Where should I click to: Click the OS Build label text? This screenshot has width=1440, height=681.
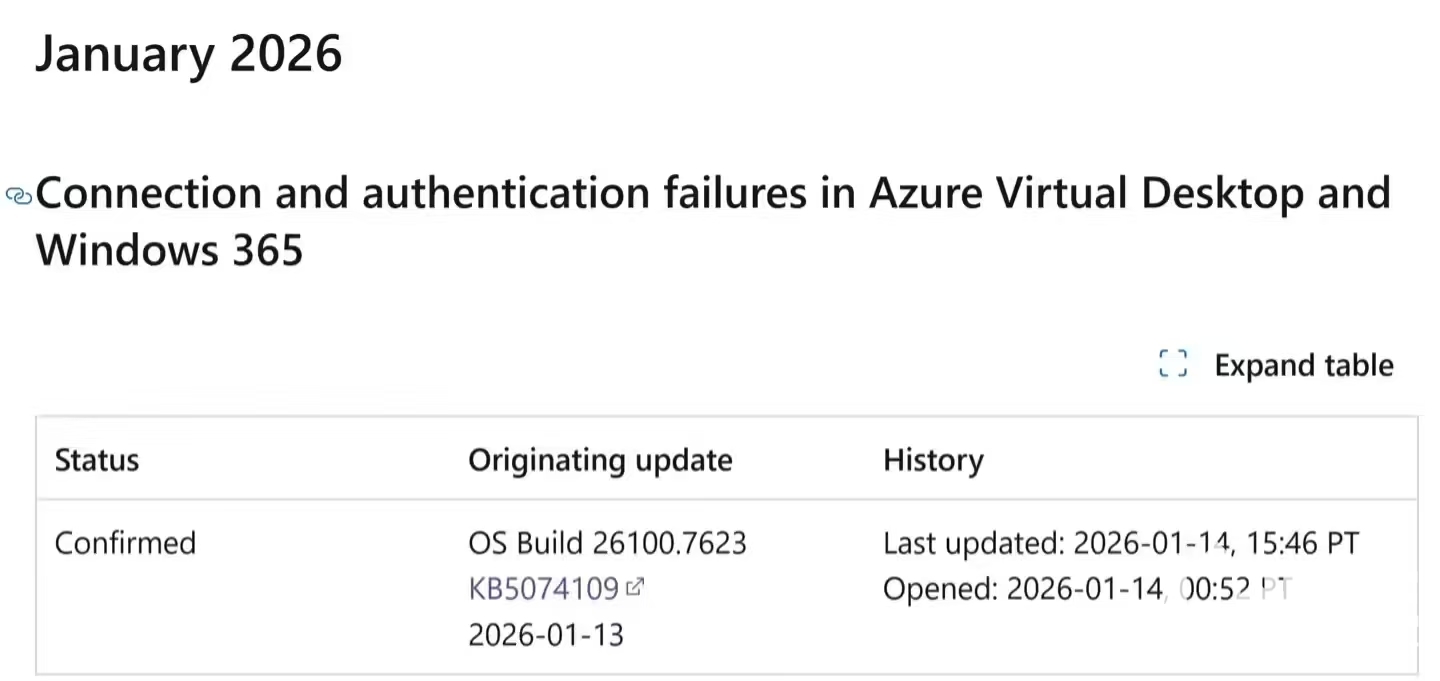pos(525,543)
